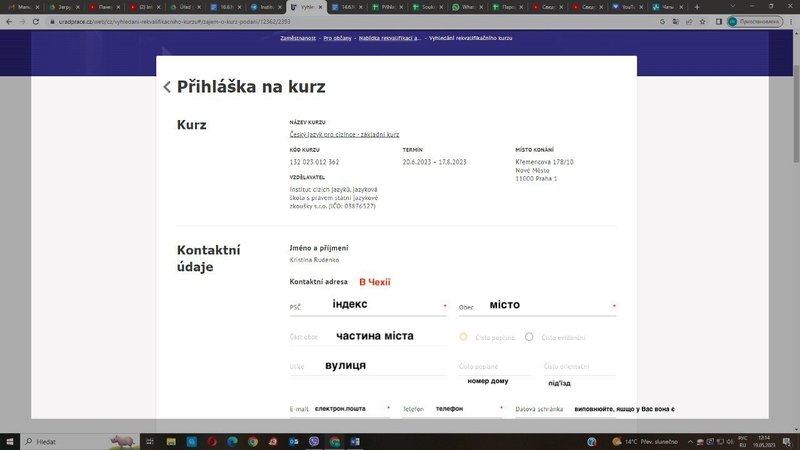Open the Windows Start menu
Screen dimensions: 800x450
click(x=10, y=441)
